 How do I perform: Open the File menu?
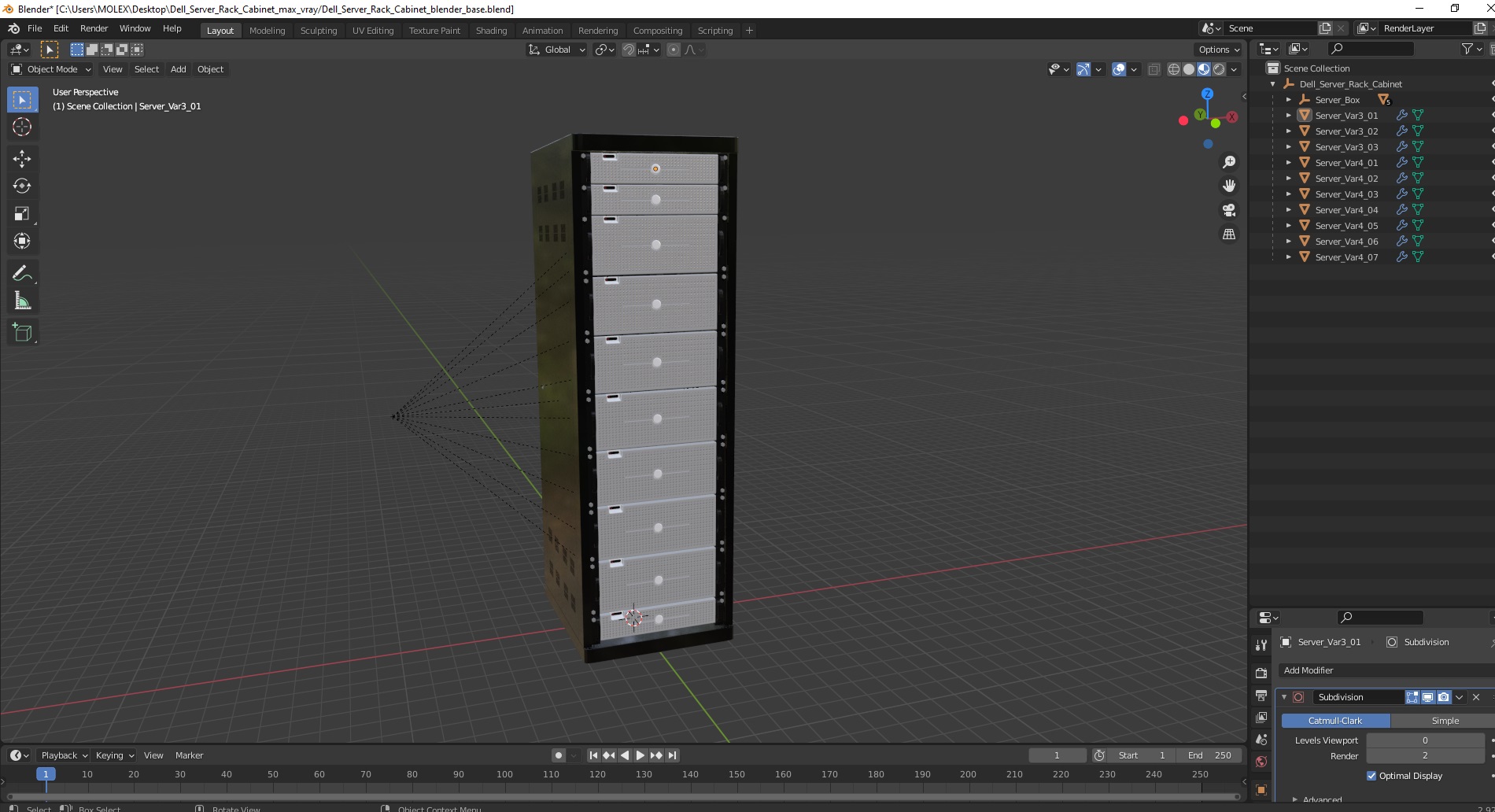[x=35, y=28]
